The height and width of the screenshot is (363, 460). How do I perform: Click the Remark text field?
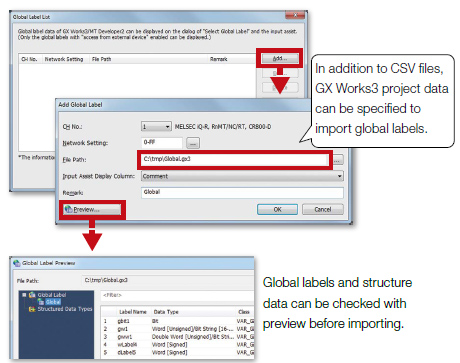point(242,192)
